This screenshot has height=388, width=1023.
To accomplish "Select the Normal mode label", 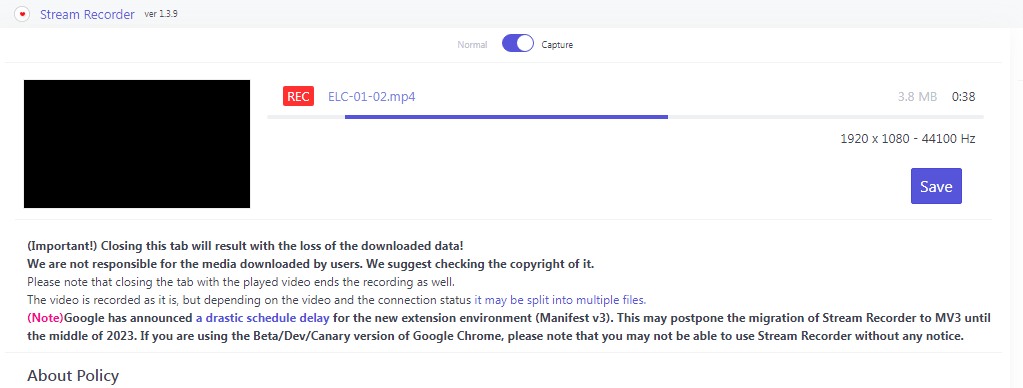I will (472, 45).
